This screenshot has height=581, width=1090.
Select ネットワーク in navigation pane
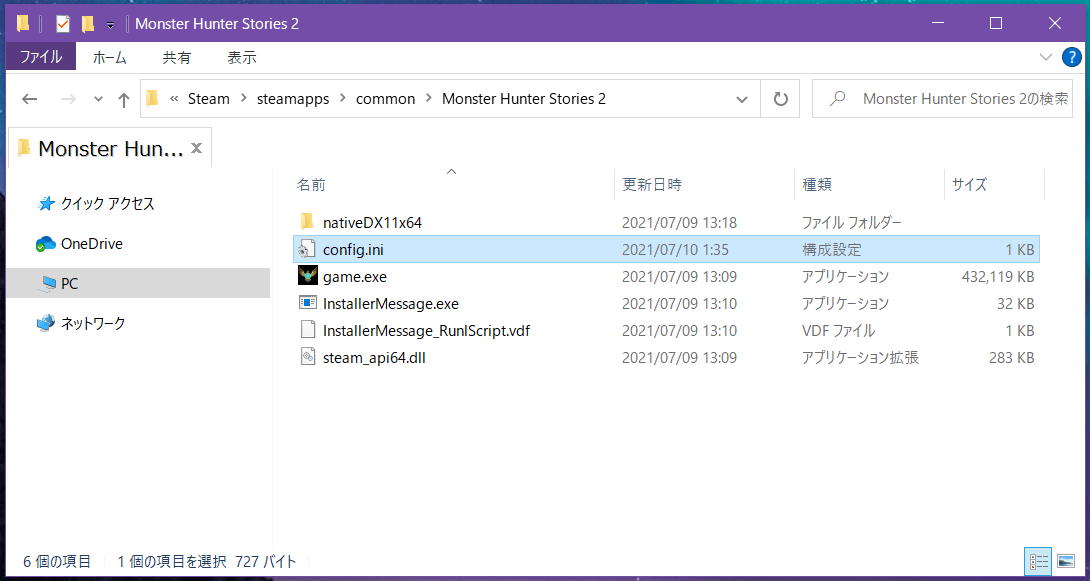click(81, 323)
